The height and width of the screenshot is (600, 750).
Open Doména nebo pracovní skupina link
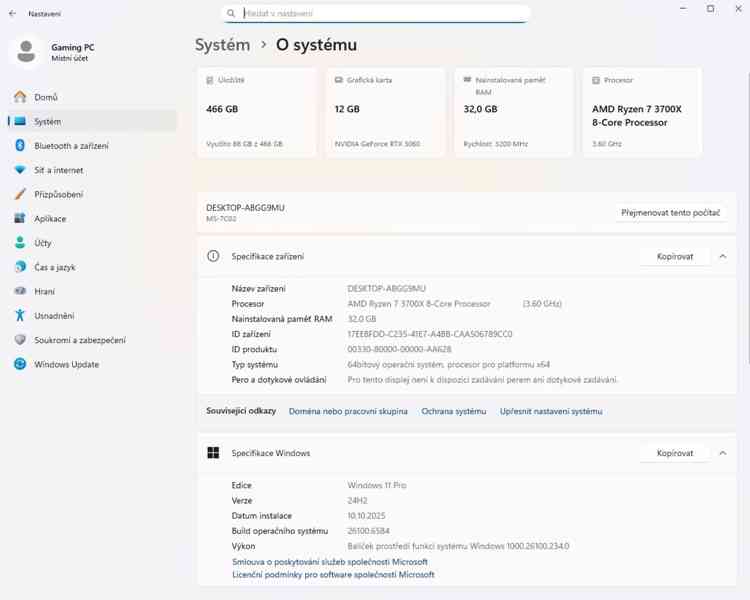348,411
